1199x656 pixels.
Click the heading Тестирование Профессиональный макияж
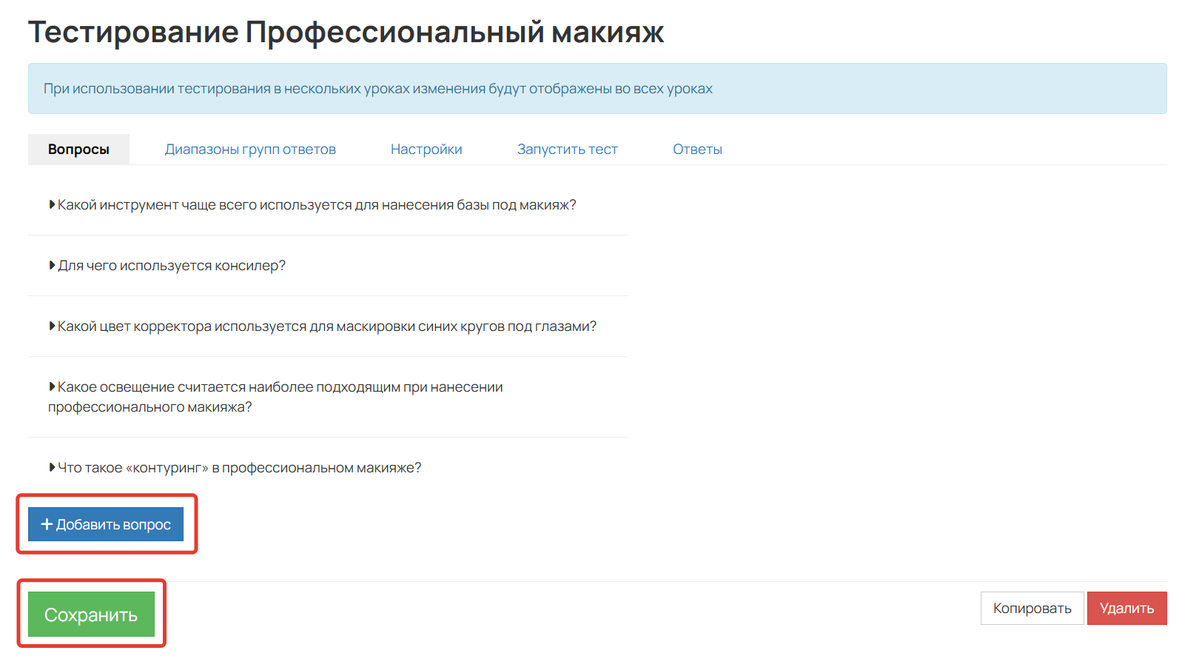(346, 32)
